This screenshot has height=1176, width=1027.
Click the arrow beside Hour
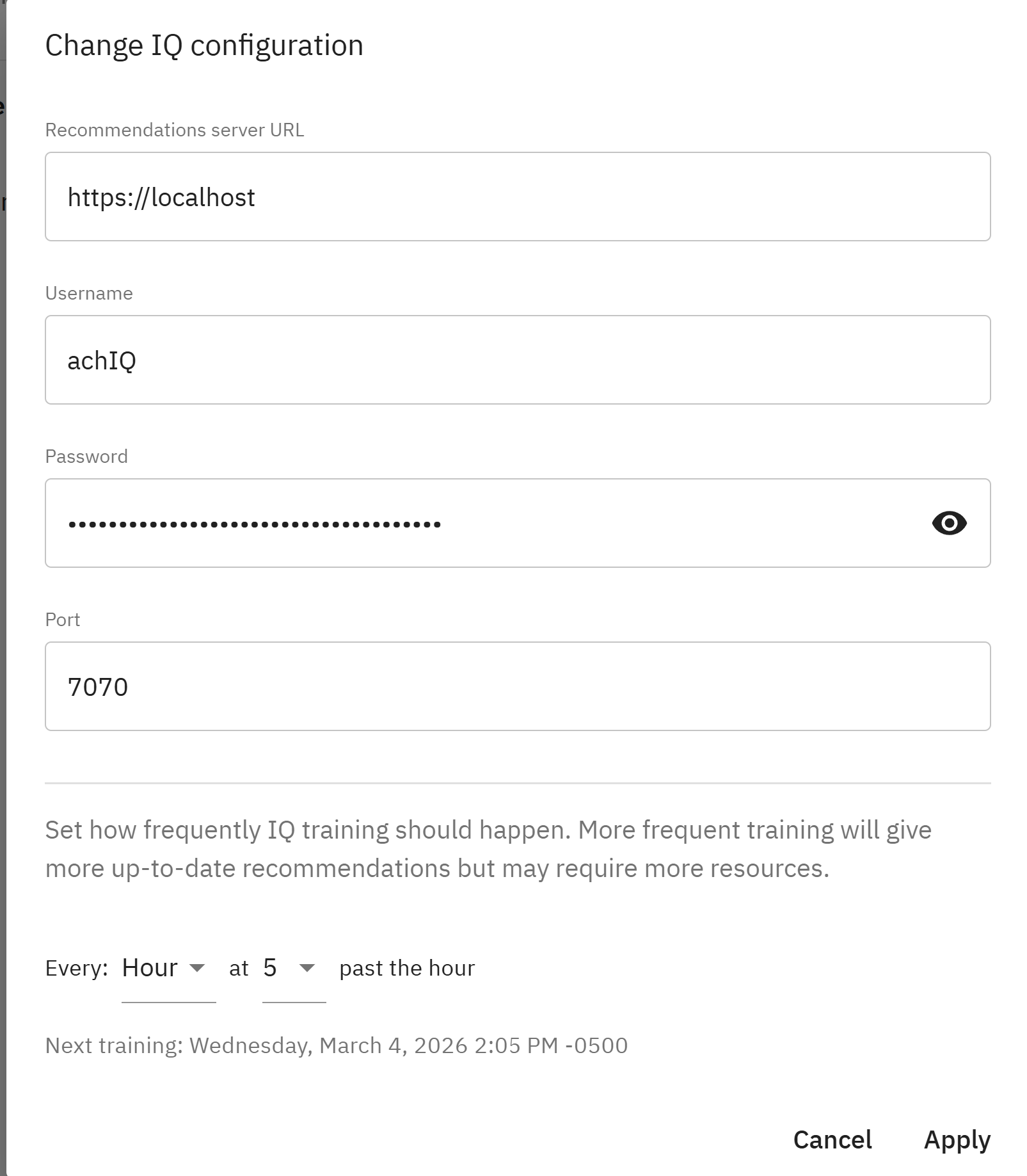click(198, 968)
